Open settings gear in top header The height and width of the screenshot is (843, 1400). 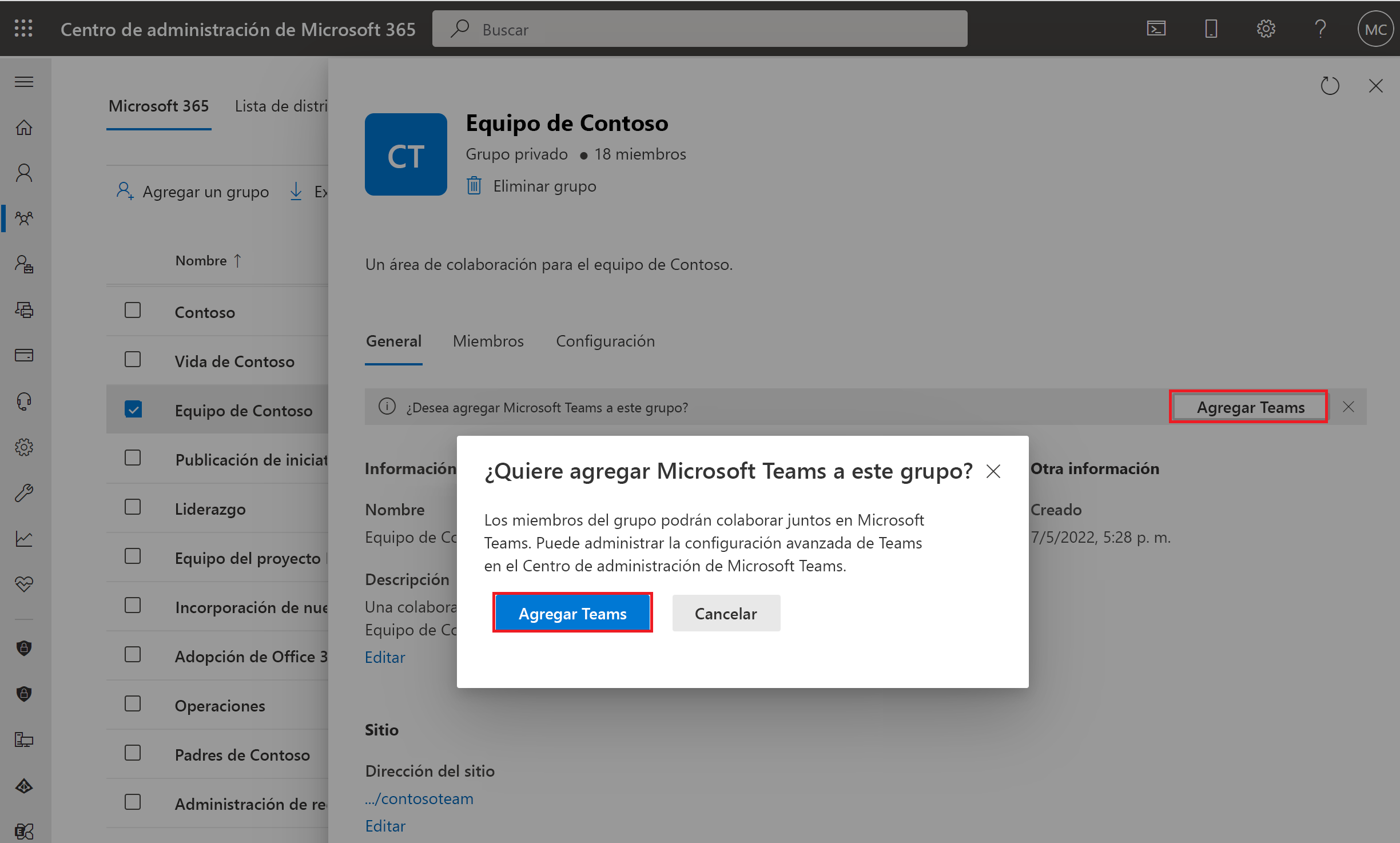pyautogui.click(x=1266, y=29)
